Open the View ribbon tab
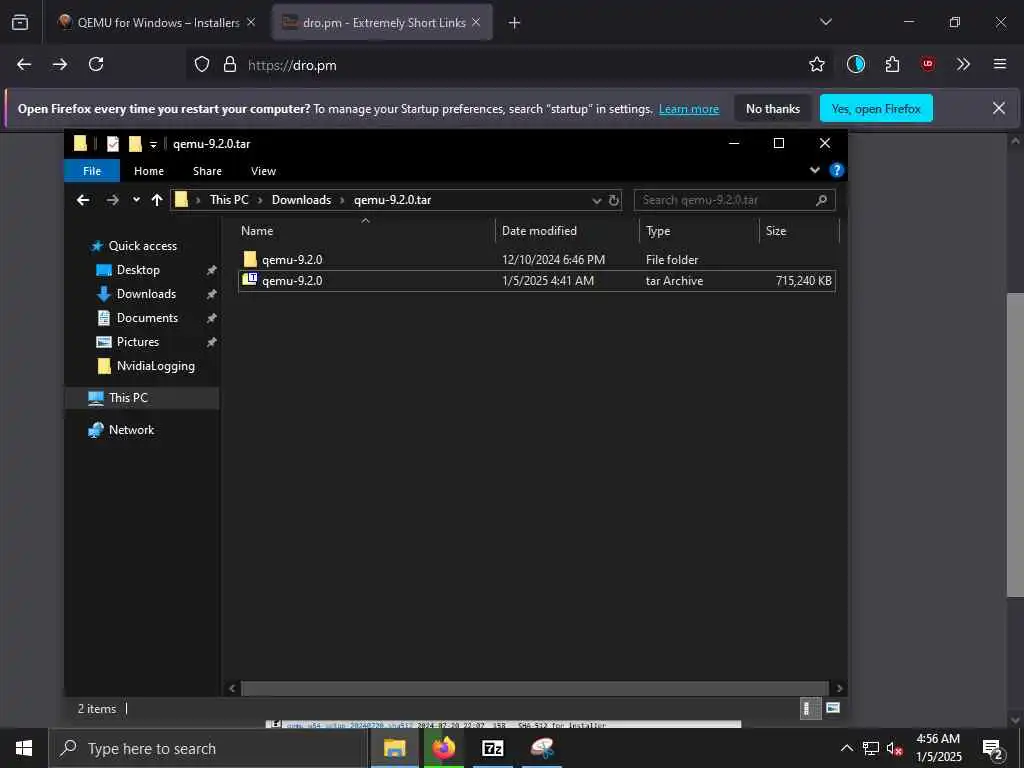The height and width of the screenshot is (768, 1024). click(x=263, y=171)
